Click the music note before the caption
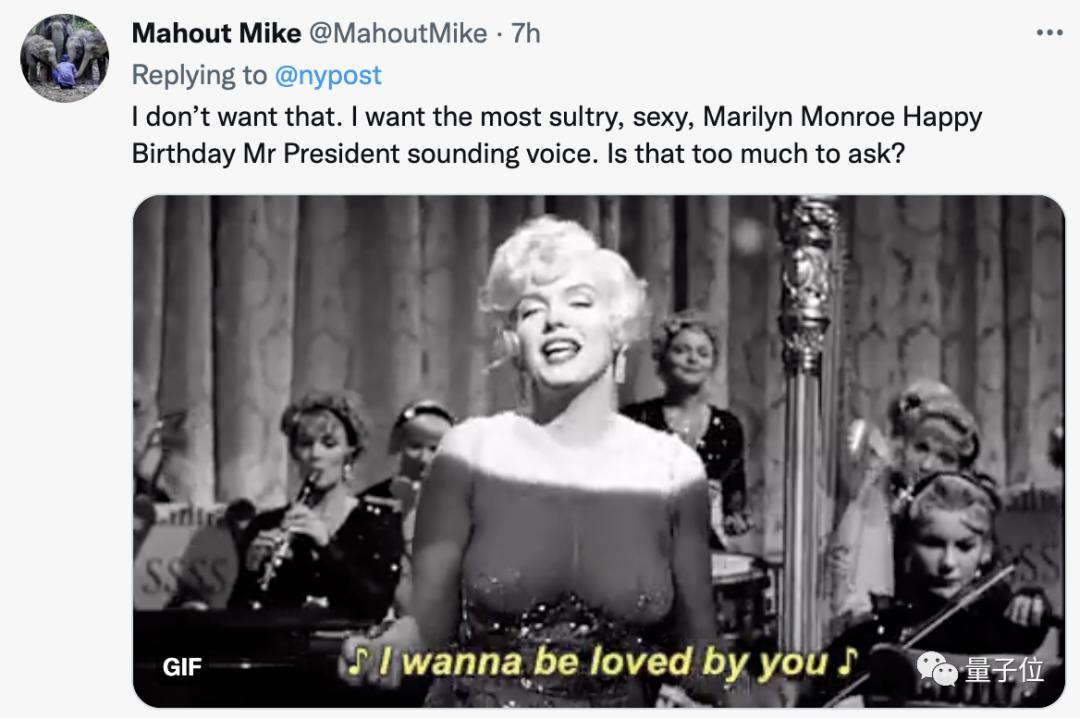1080x718 pixels. pyautogui.click(x=357, y=662)
